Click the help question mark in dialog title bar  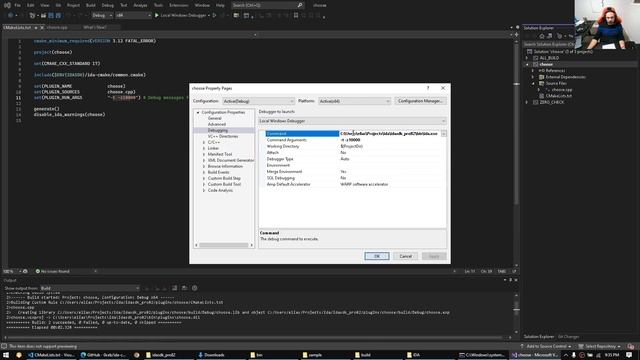tap(428, 88)
